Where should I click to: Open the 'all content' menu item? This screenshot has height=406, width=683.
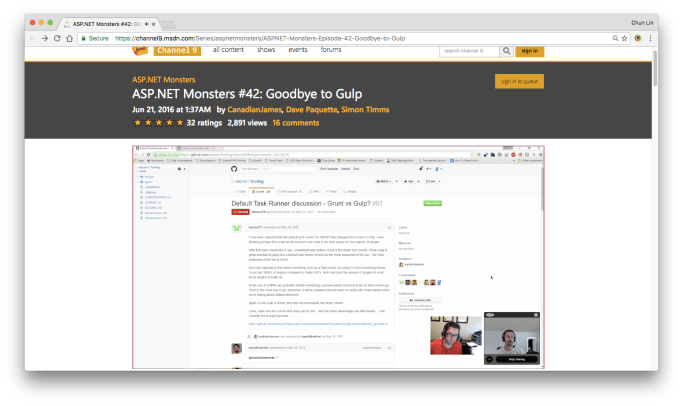click(228, 49)
